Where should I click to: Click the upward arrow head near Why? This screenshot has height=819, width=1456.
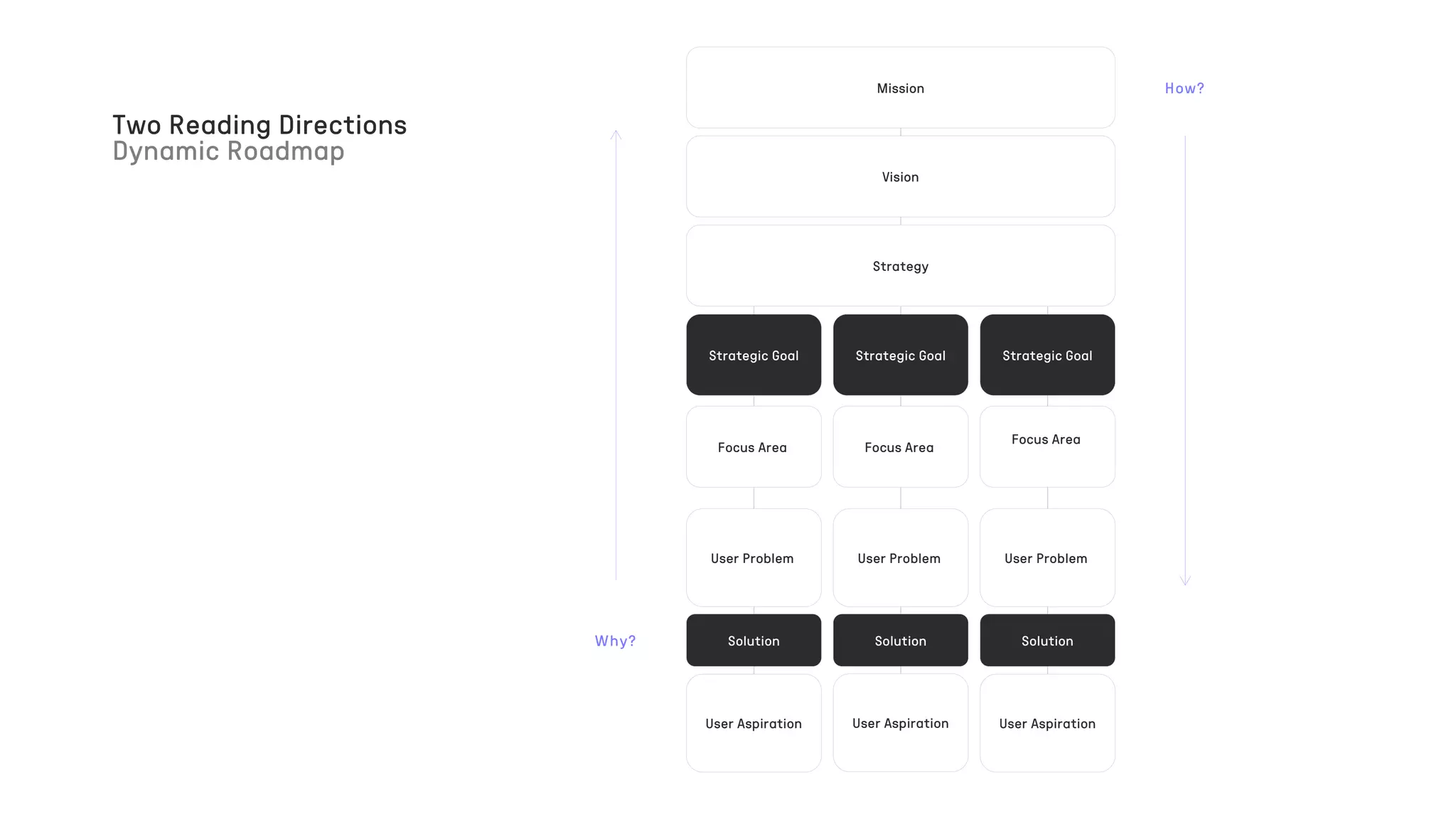pos(616,134)
